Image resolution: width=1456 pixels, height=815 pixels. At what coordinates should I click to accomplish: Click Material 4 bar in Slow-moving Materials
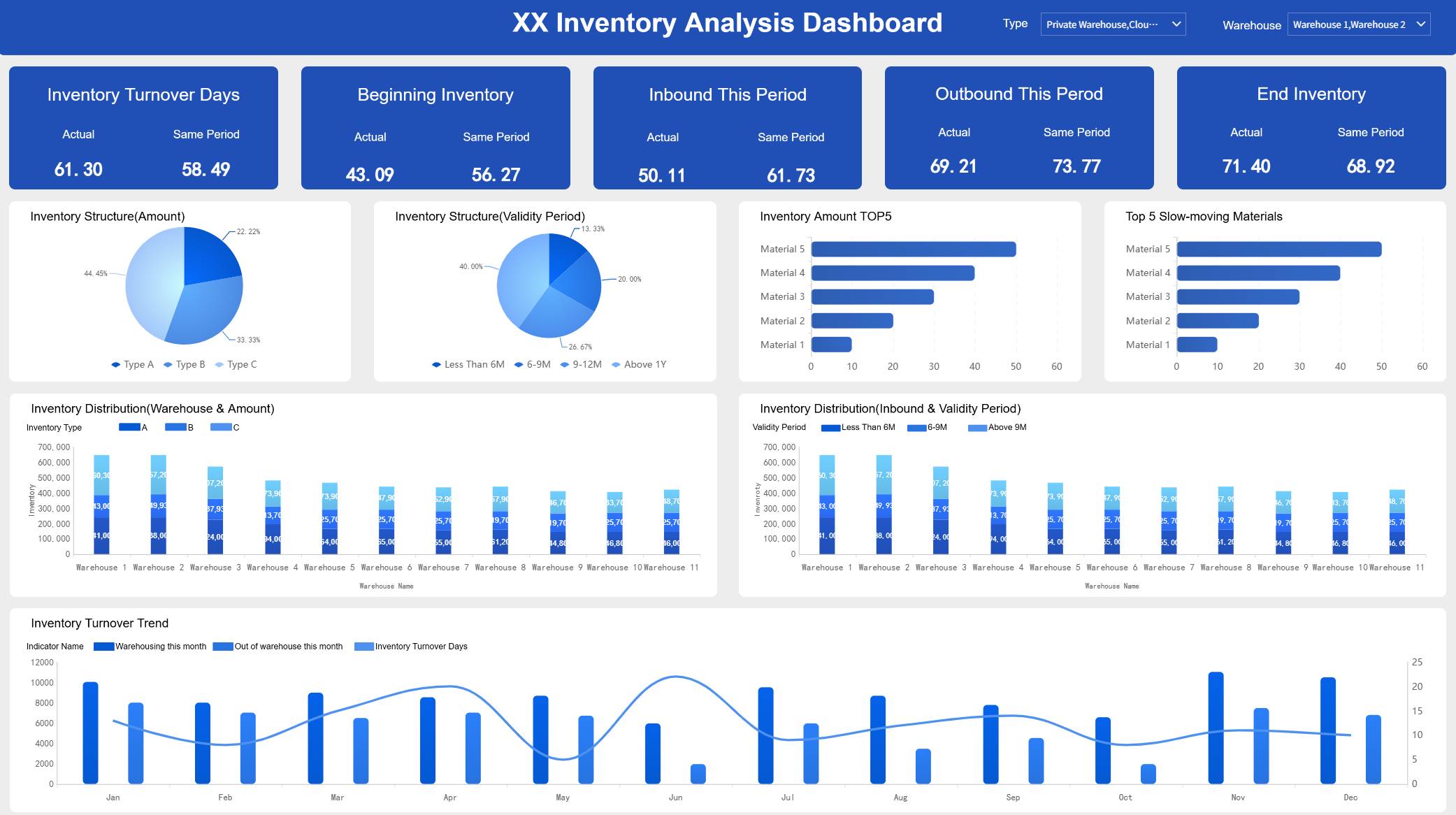coord(1257,273)
